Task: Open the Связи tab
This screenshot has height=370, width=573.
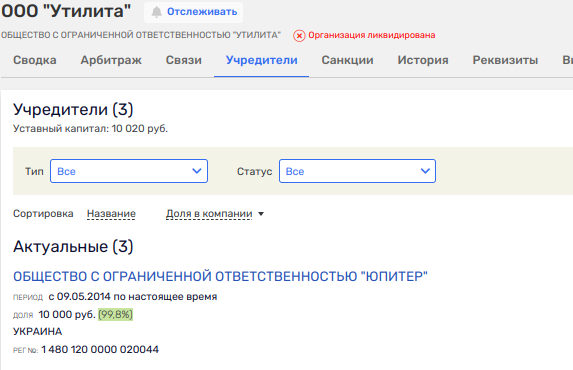Action: point(184,60)
